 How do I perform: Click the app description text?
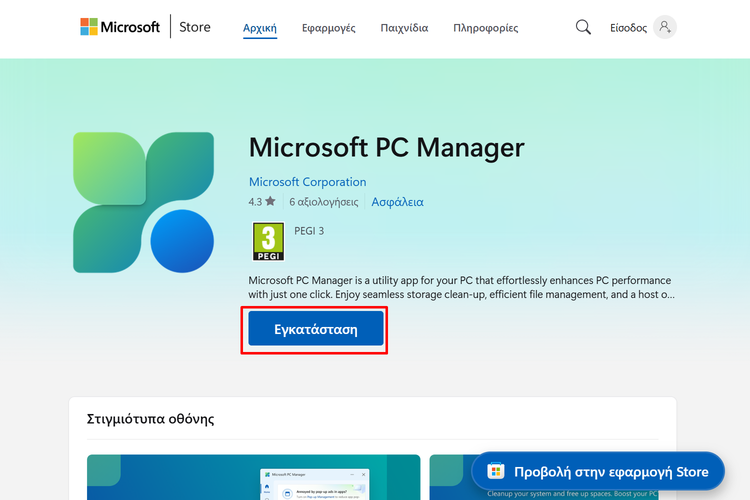tap(461, 287)
